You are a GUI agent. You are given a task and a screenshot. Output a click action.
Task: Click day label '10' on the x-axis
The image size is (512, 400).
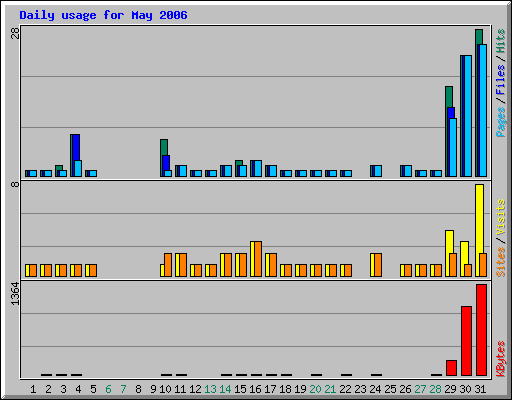(x=165, y=389)
